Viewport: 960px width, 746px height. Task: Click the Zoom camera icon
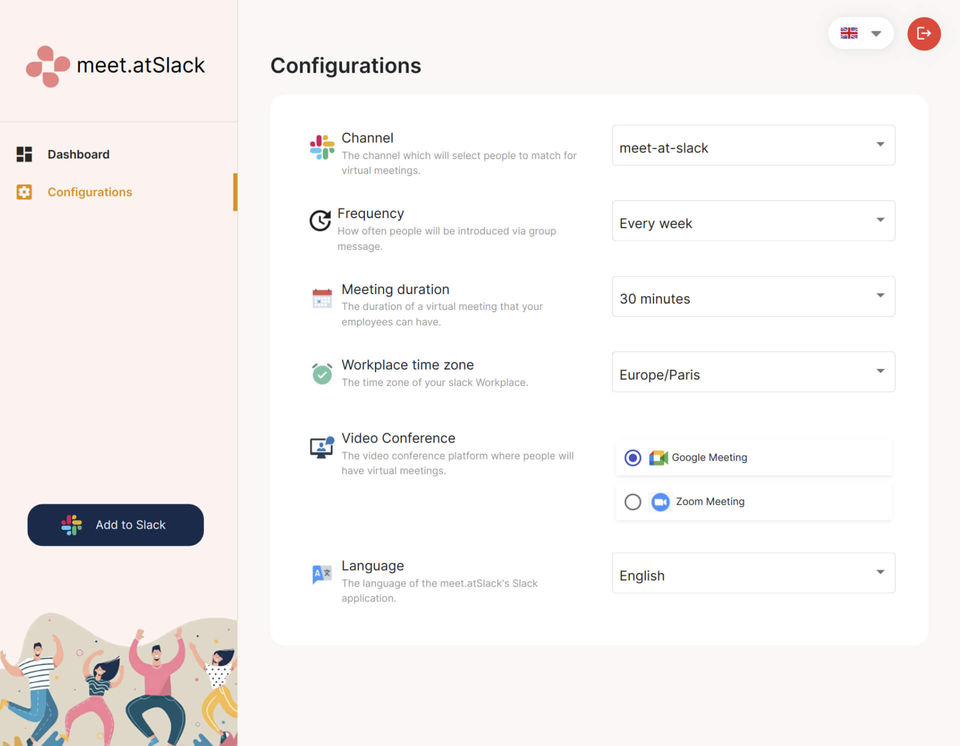pyautogui.click(x=660, y=502)
